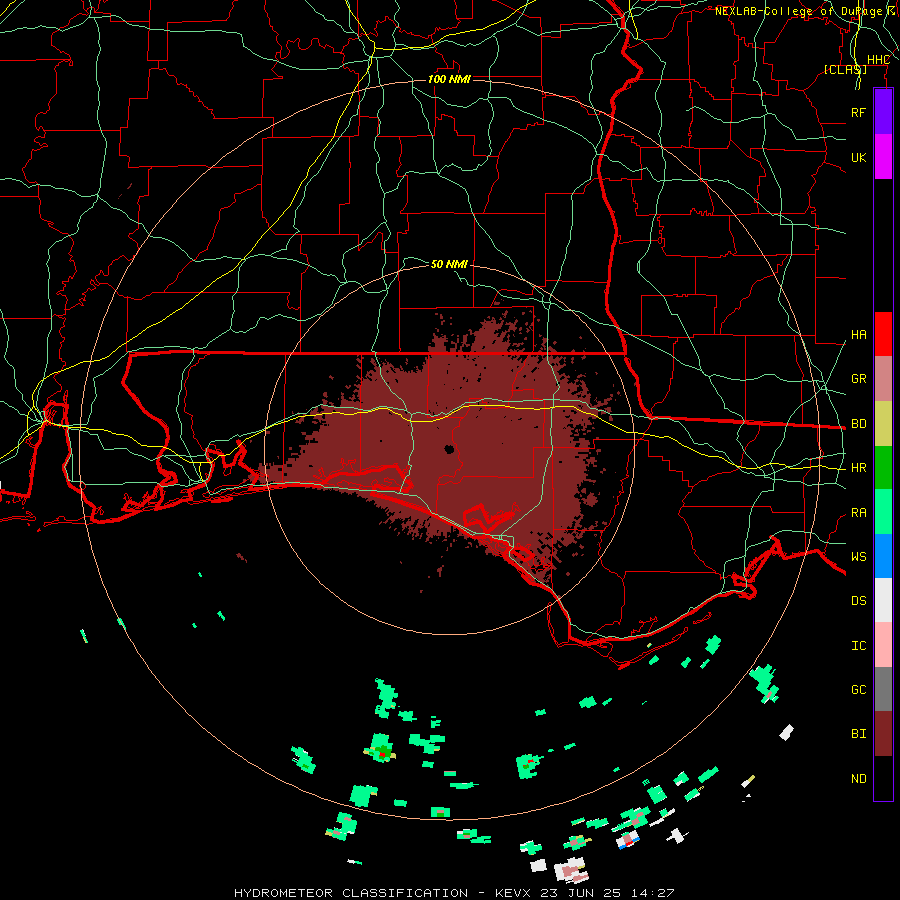Click the HA legend label
Image resolution: width=900 pixels, height=900 pixels.
[x=858, y=334]
